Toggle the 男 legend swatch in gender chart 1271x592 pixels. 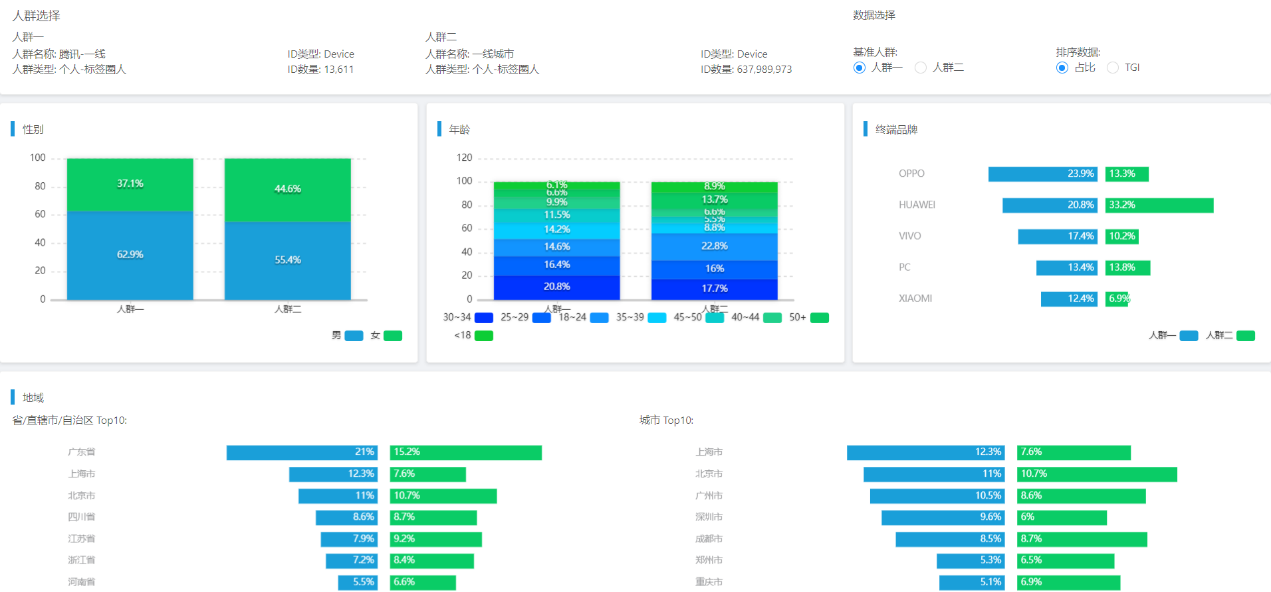point(354,336)
